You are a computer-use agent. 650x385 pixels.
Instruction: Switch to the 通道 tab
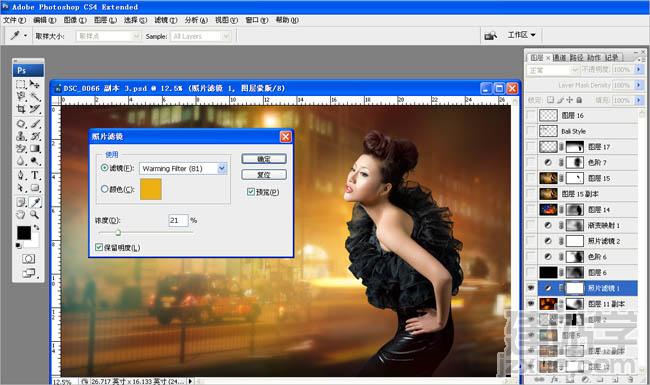click(x=559, y=58)
